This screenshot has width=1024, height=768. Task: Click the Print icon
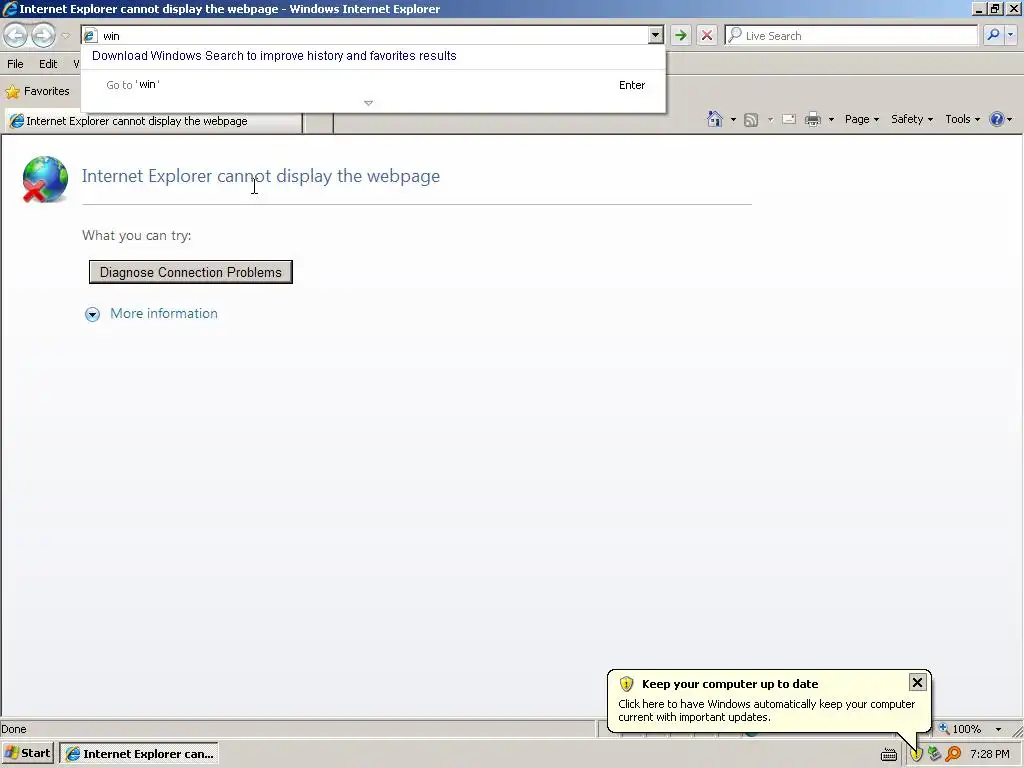[x=812, y=119]
